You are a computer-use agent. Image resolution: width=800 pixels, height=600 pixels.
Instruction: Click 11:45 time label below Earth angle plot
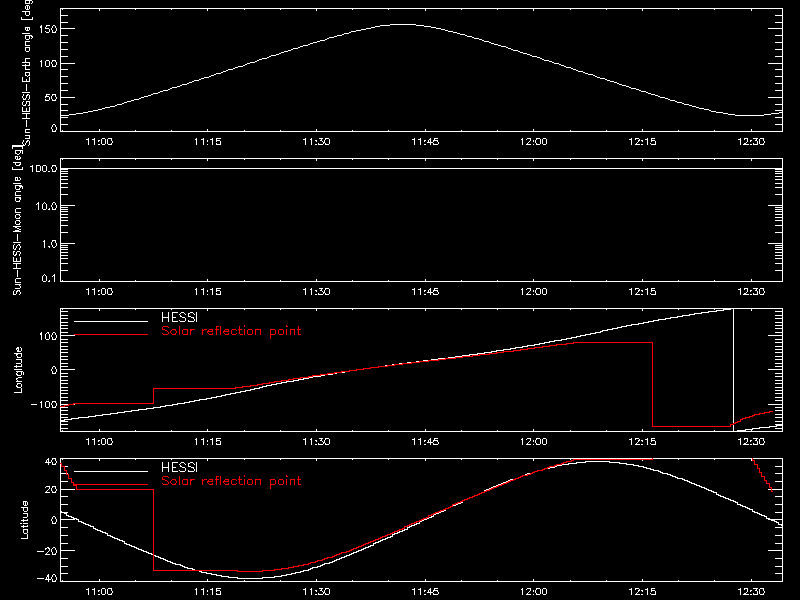pos(425,142)
